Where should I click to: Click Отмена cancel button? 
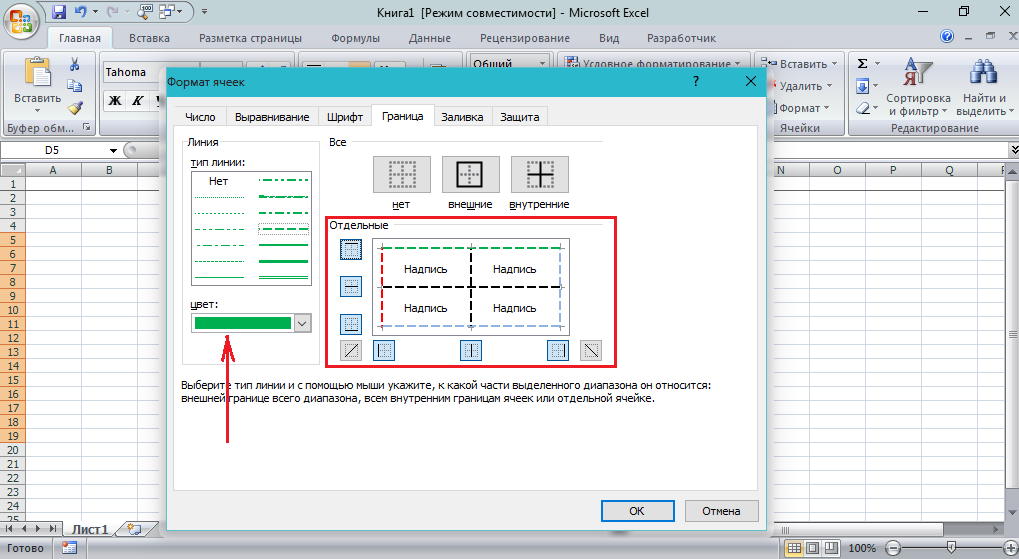coord(721,511)
